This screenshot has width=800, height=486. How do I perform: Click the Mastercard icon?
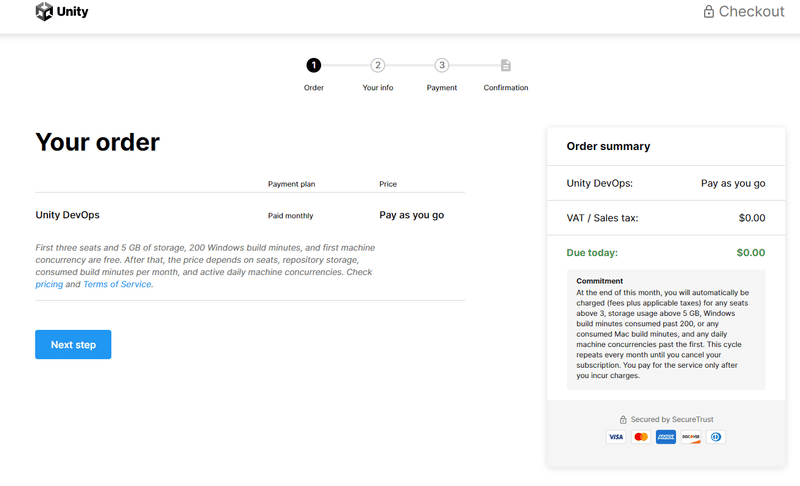pyautogui.click(x=641, y=437)
